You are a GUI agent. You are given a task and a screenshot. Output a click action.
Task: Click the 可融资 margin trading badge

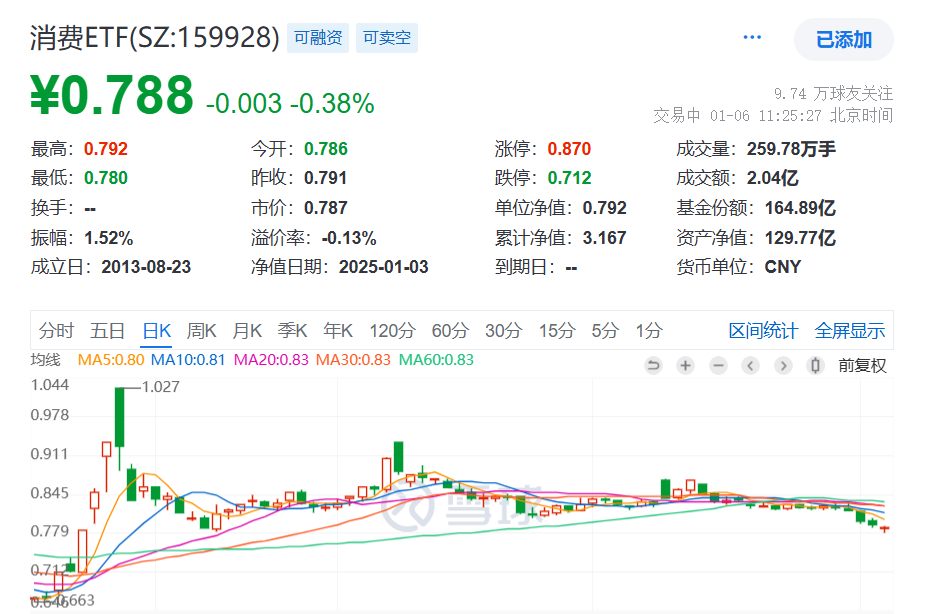pyautogui.click(x=317, y=36)
